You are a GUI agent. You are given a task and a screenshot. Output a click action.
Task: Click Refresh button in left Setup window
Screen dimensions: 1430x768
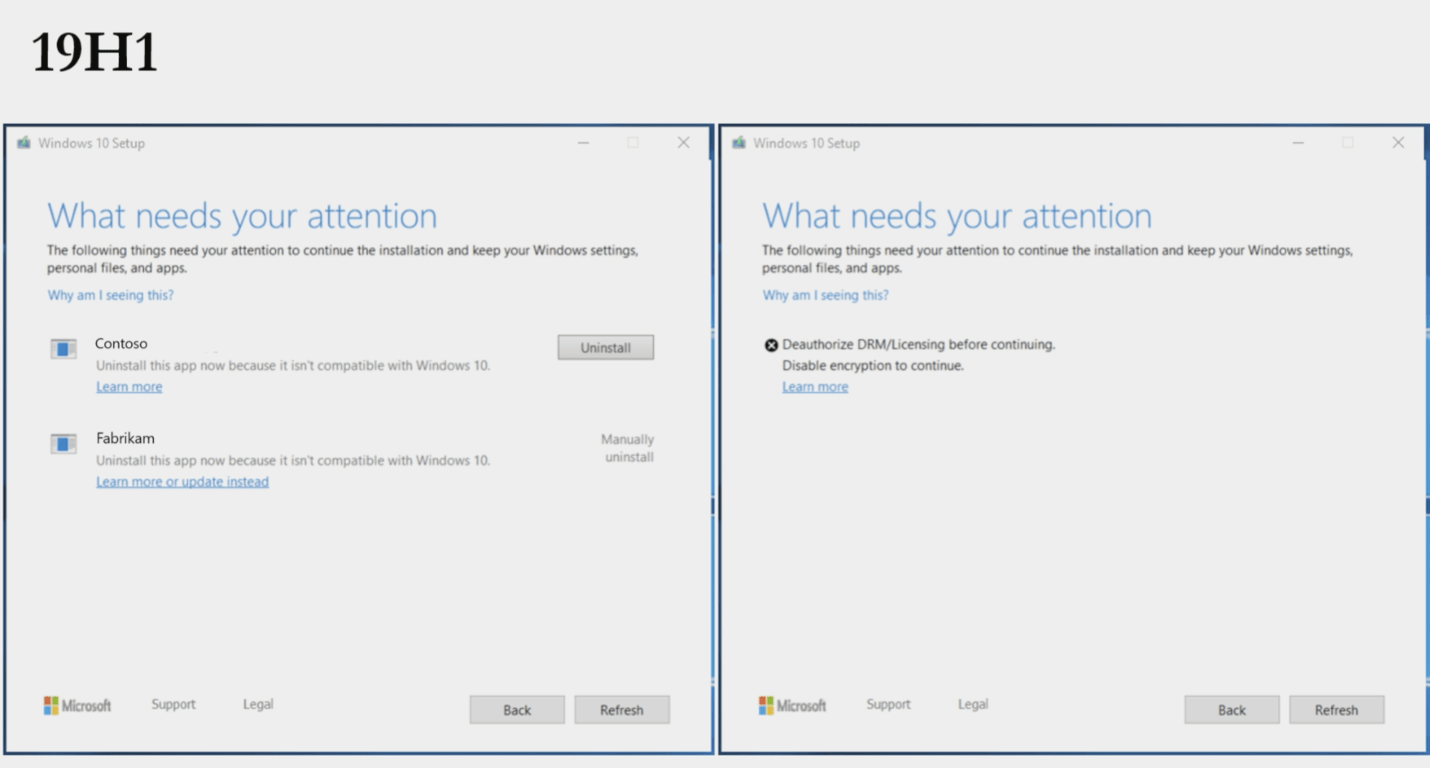[x=622, y=710]
